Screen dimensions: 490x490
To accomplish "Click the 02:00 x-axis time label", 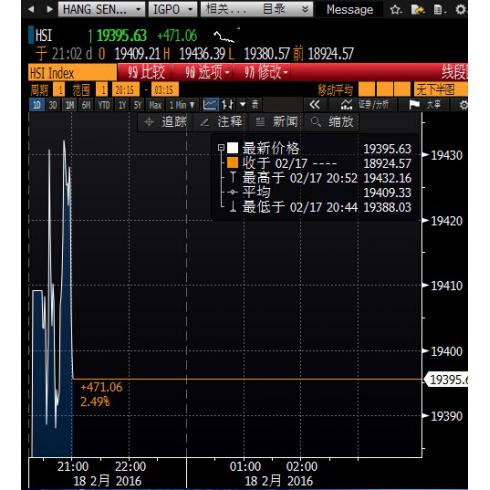I will click(x=302, y=466).
